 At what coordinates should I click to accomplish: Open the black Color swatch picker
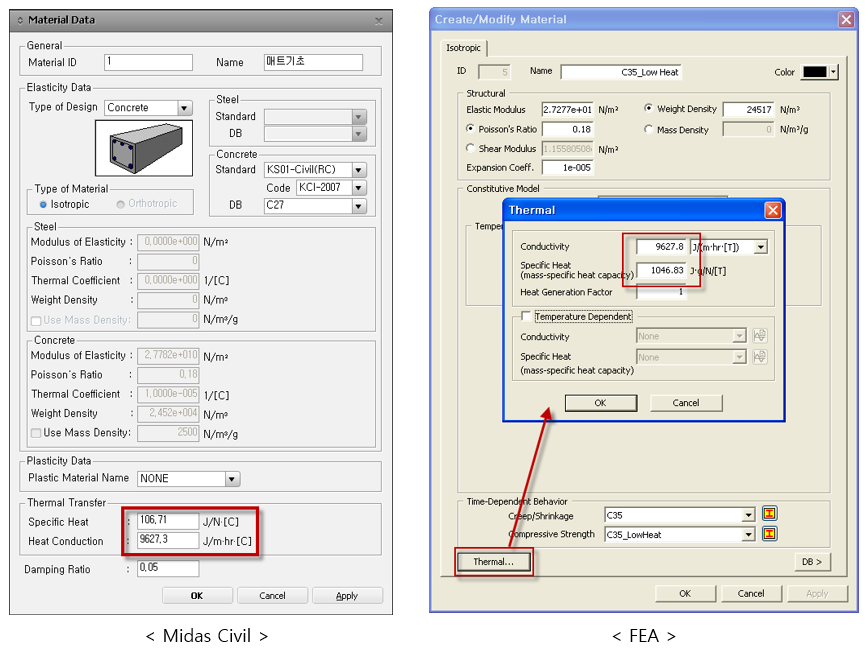(x=819, y=72)
